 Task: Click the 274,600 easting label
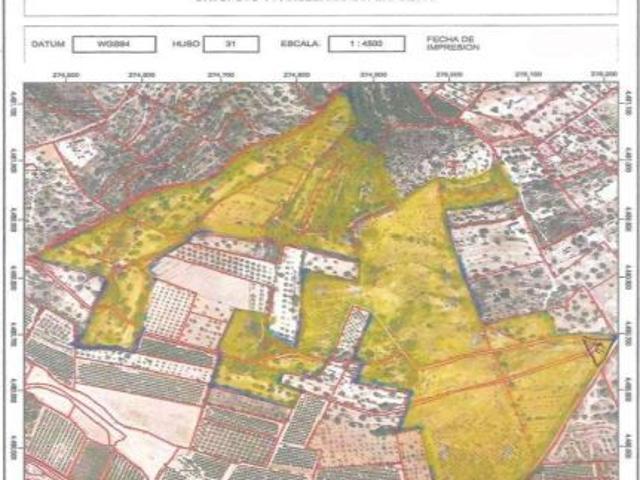(142, 75)
